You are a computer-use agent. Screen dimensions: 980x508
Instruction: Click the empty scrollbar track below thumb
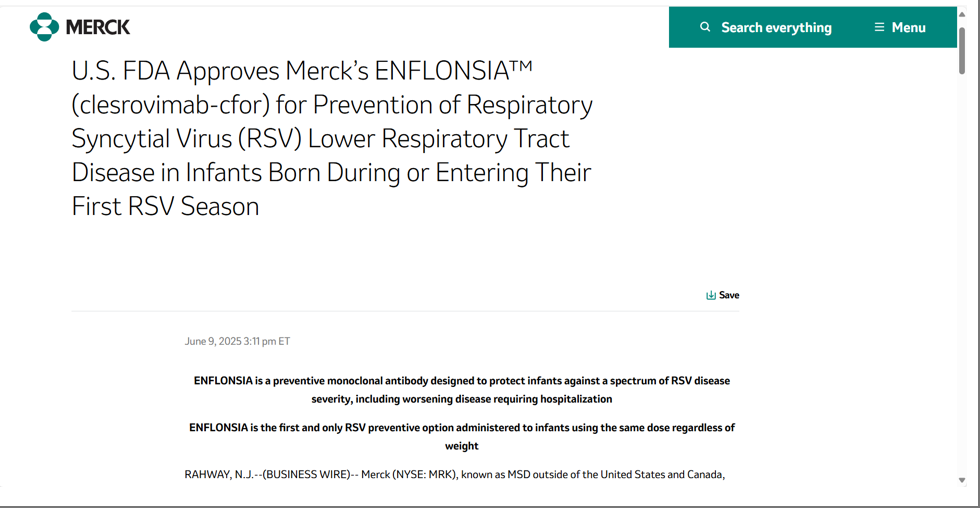(x=962, y=275)
